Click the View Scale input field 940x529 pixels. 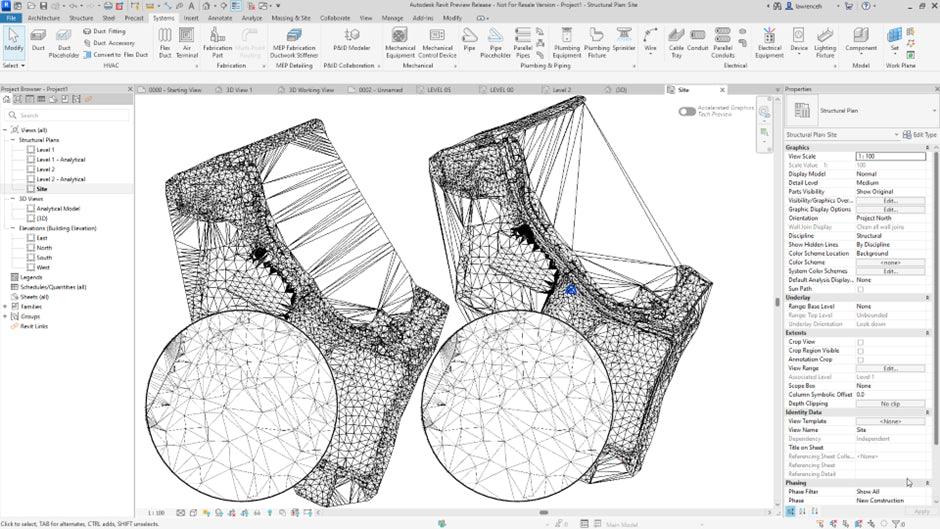pyautogui.click(x=890, y=156)
